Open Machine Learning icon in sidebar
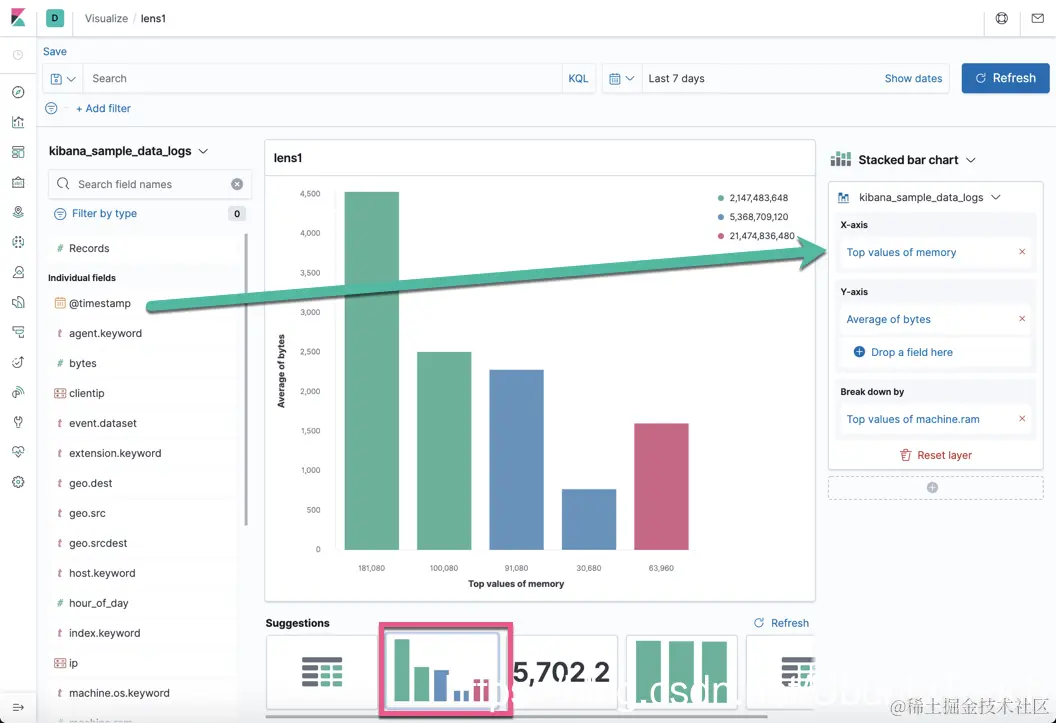Screen dimensions: 1056x723 [18, 242]
